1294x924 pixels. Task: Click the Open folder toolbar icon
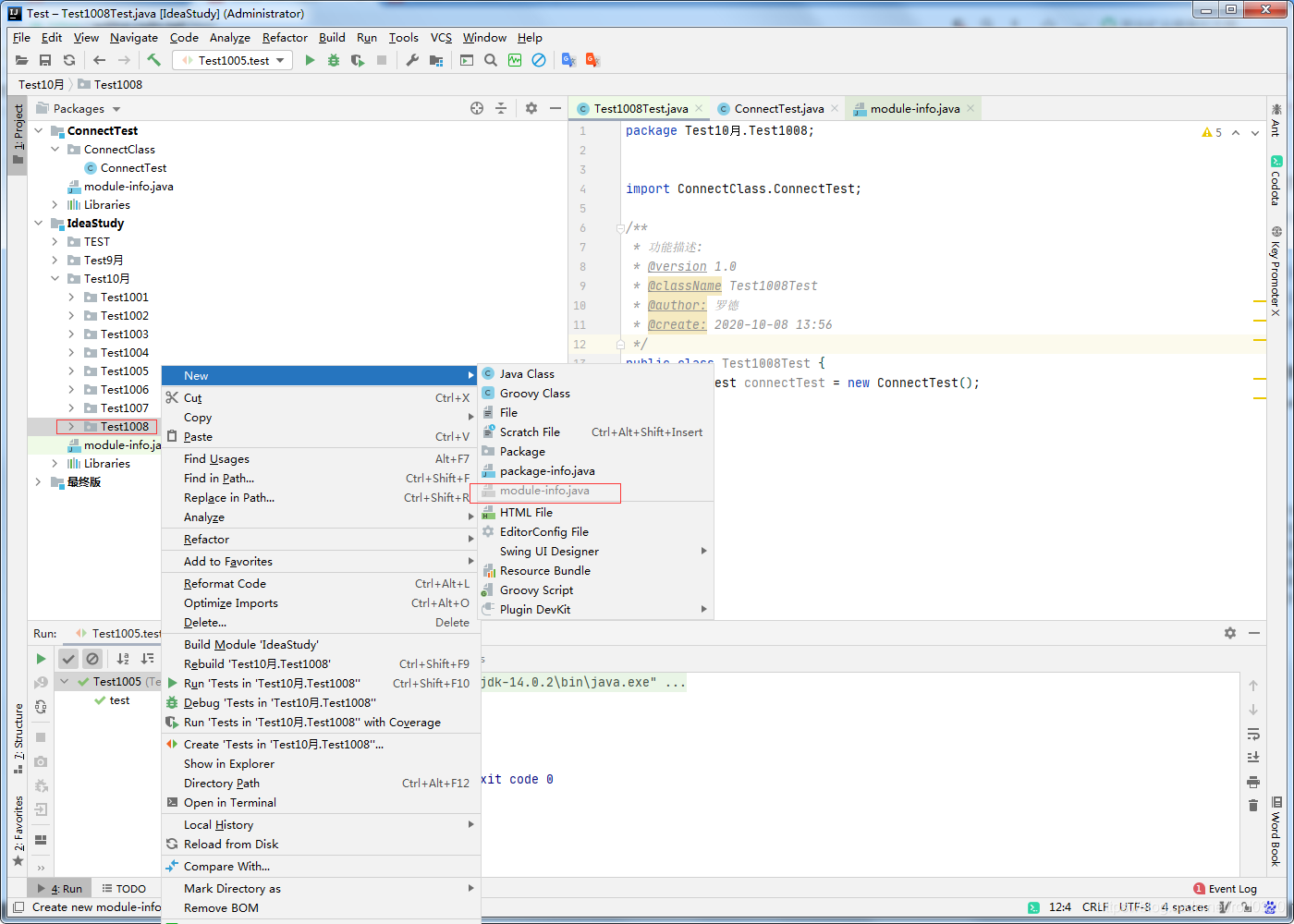pos(21,60)
